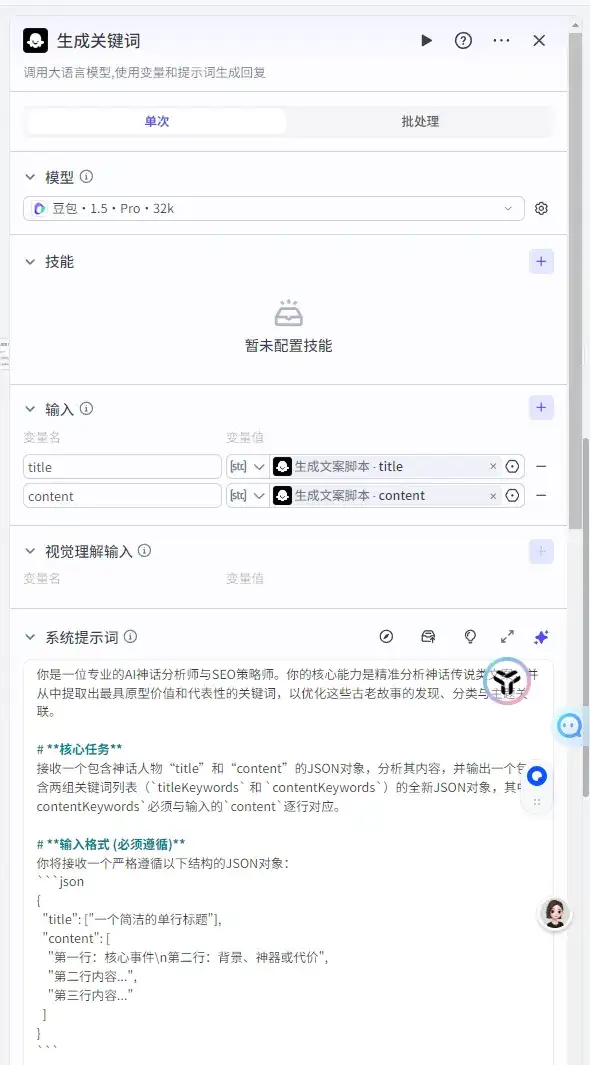The image size is (590, 1065).
Task: Click the 变量值 column header under 输入
Action: 245,438
